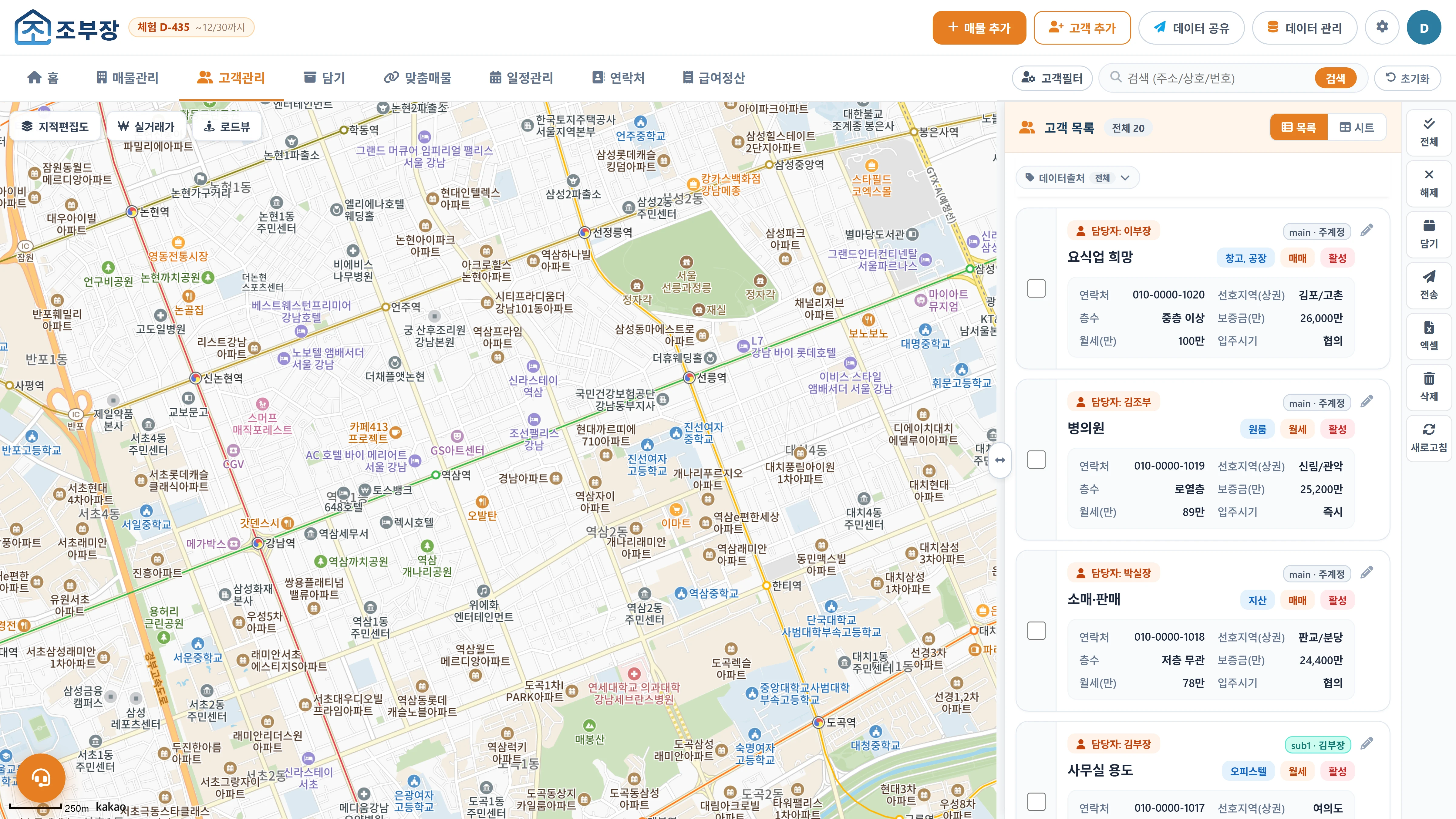Click 담기 basket icon in side toolbar
The image size is (1456, 819).
point(1429,234)
